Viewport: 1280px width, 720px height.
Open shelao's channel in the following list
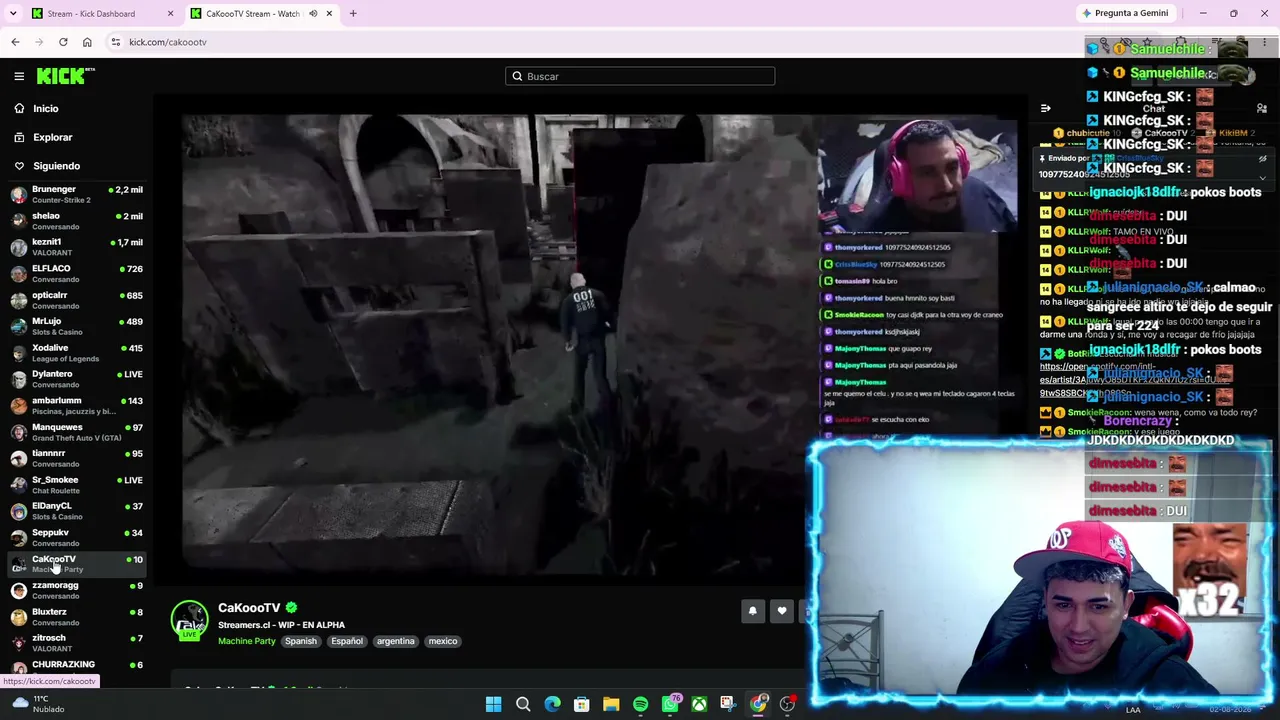76,221
